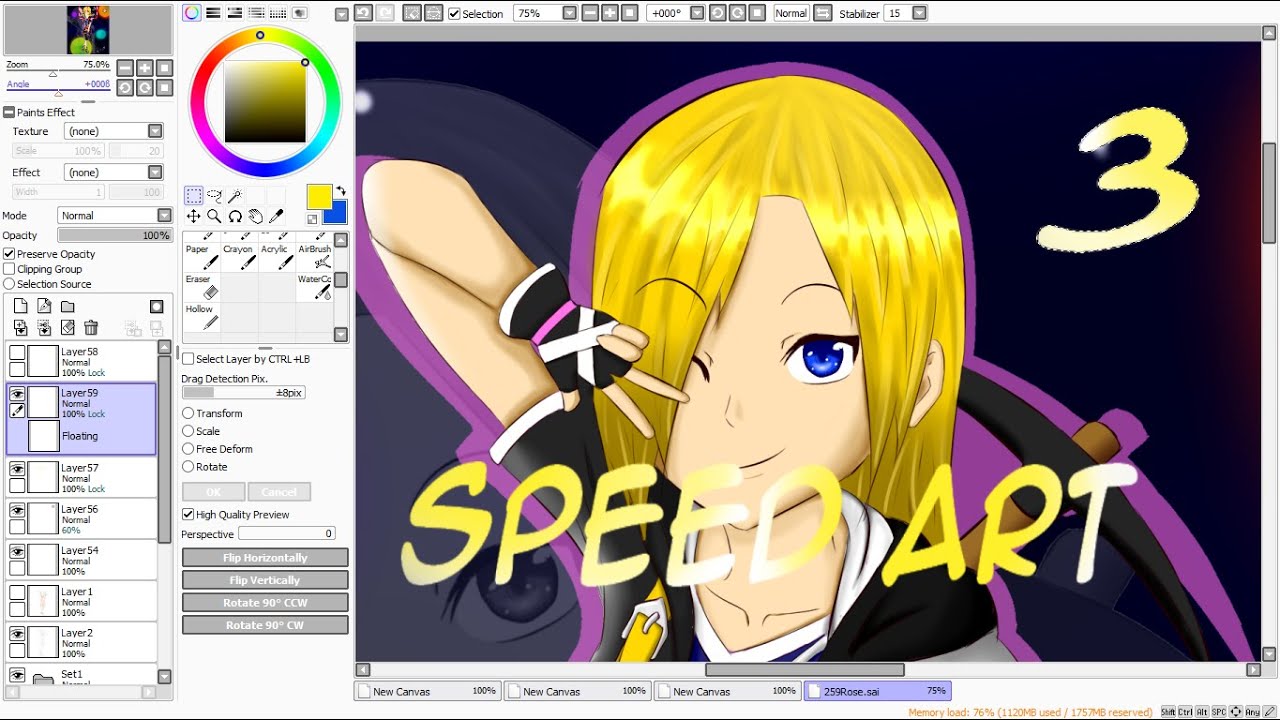Select the rotate view tool
Viewport: 1280px width, 720px height.
click(x=235, y=216)
